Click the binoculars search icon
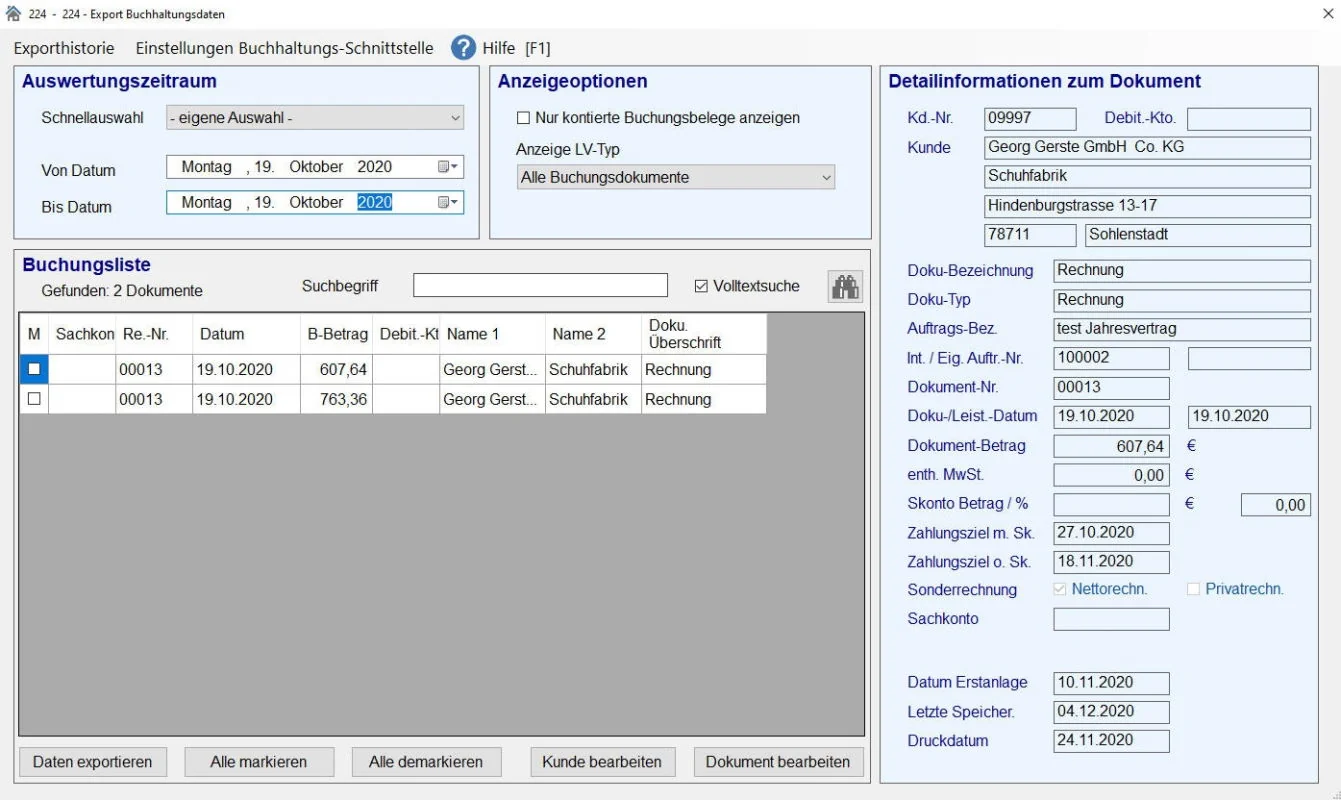The image size is (1341, 800). tap(845, 287)
